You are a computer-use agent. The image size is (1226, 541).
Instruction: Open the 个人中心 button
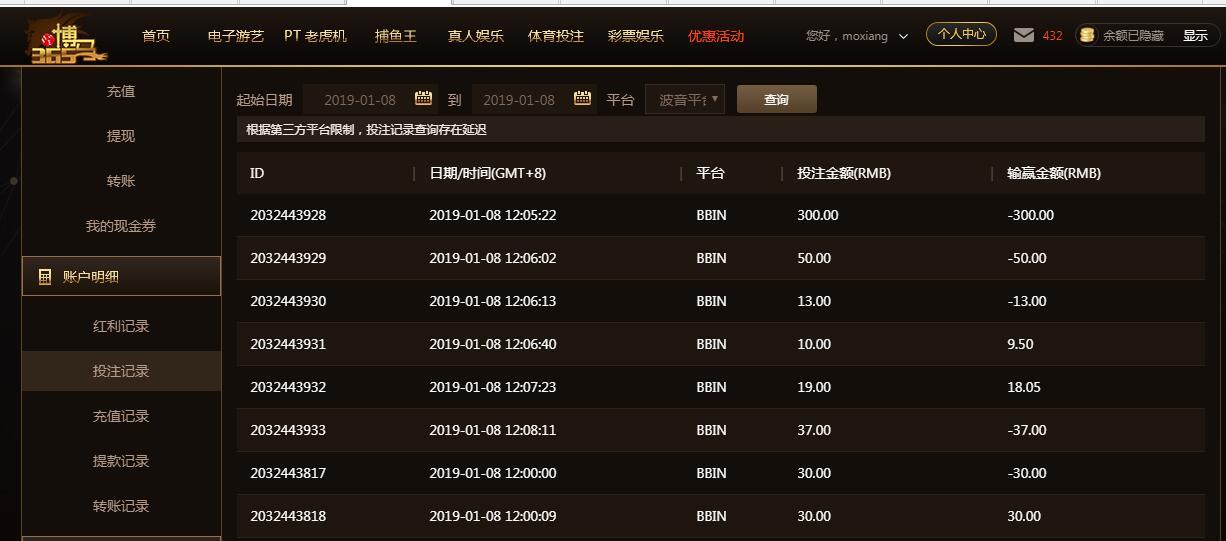coord(961,34)
